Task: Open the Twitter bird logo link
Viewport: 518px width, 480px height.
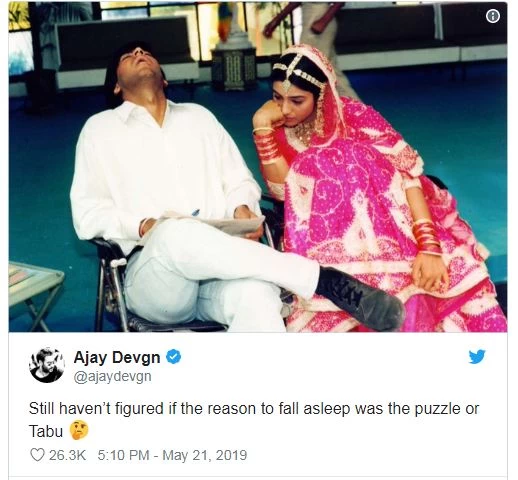Action: click(477, 357)
